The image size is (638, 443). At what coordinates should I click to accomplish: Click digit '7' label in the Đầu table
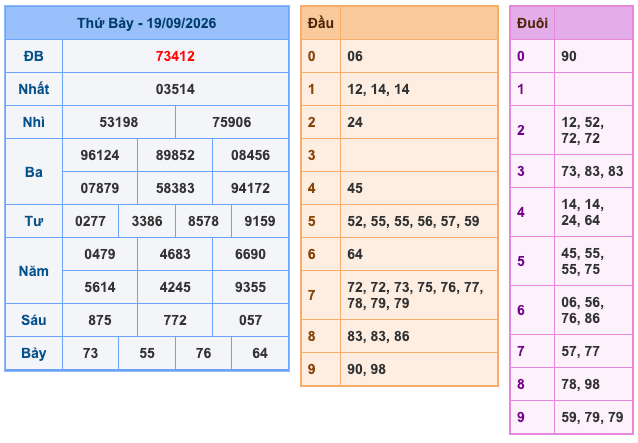pos(312,295)
